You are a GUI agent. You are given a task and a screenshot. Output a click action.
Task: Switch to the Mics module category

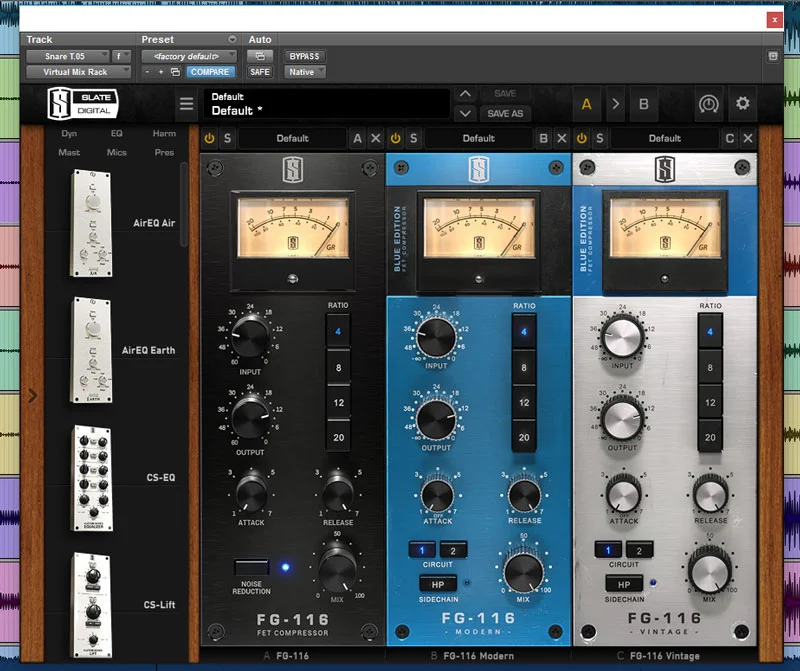(x=117, y=152)
